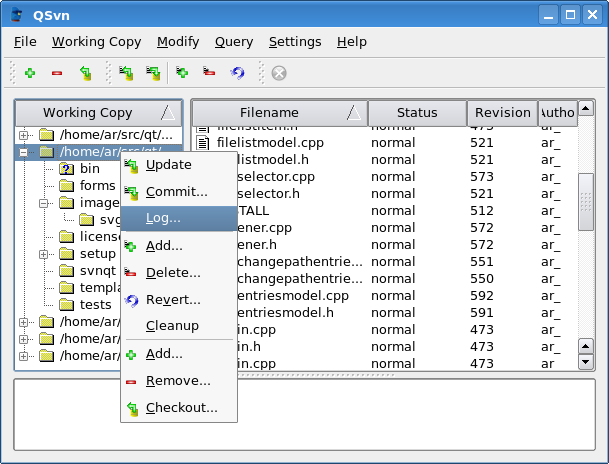The height and width of the screenshot is (464, 609).
Task: Click the setup folder icon
Action: pos(66,254)
